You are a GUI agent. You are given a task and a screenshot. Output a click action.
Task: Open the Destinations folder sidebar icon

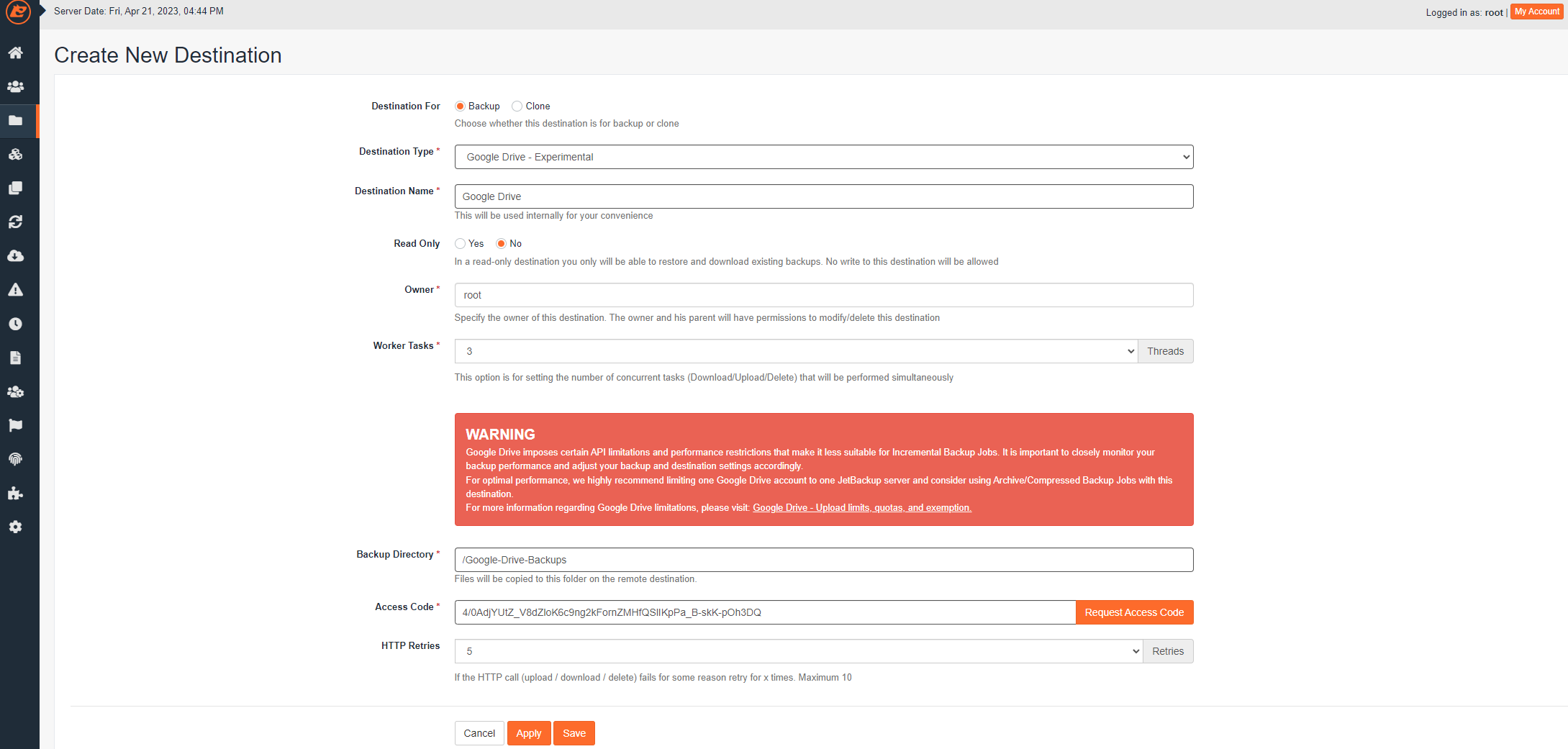pos(16,120)
